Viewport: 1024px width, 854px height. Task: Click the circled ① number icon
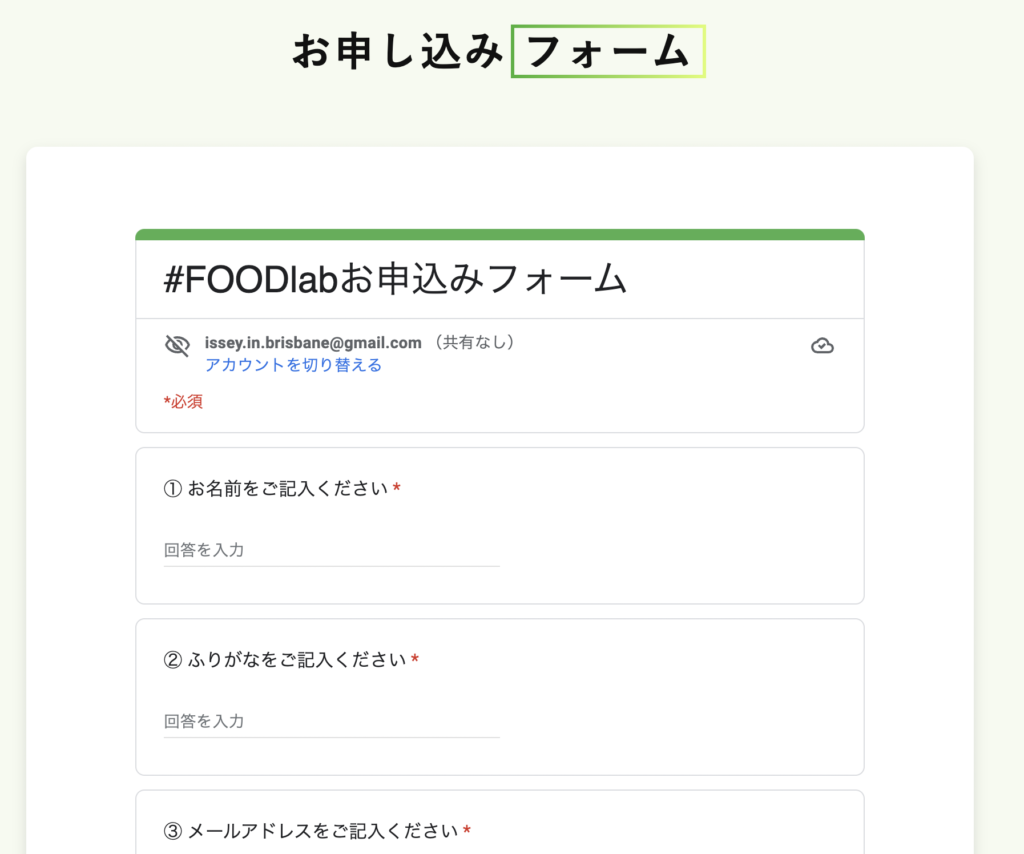[x=172, y=488]
